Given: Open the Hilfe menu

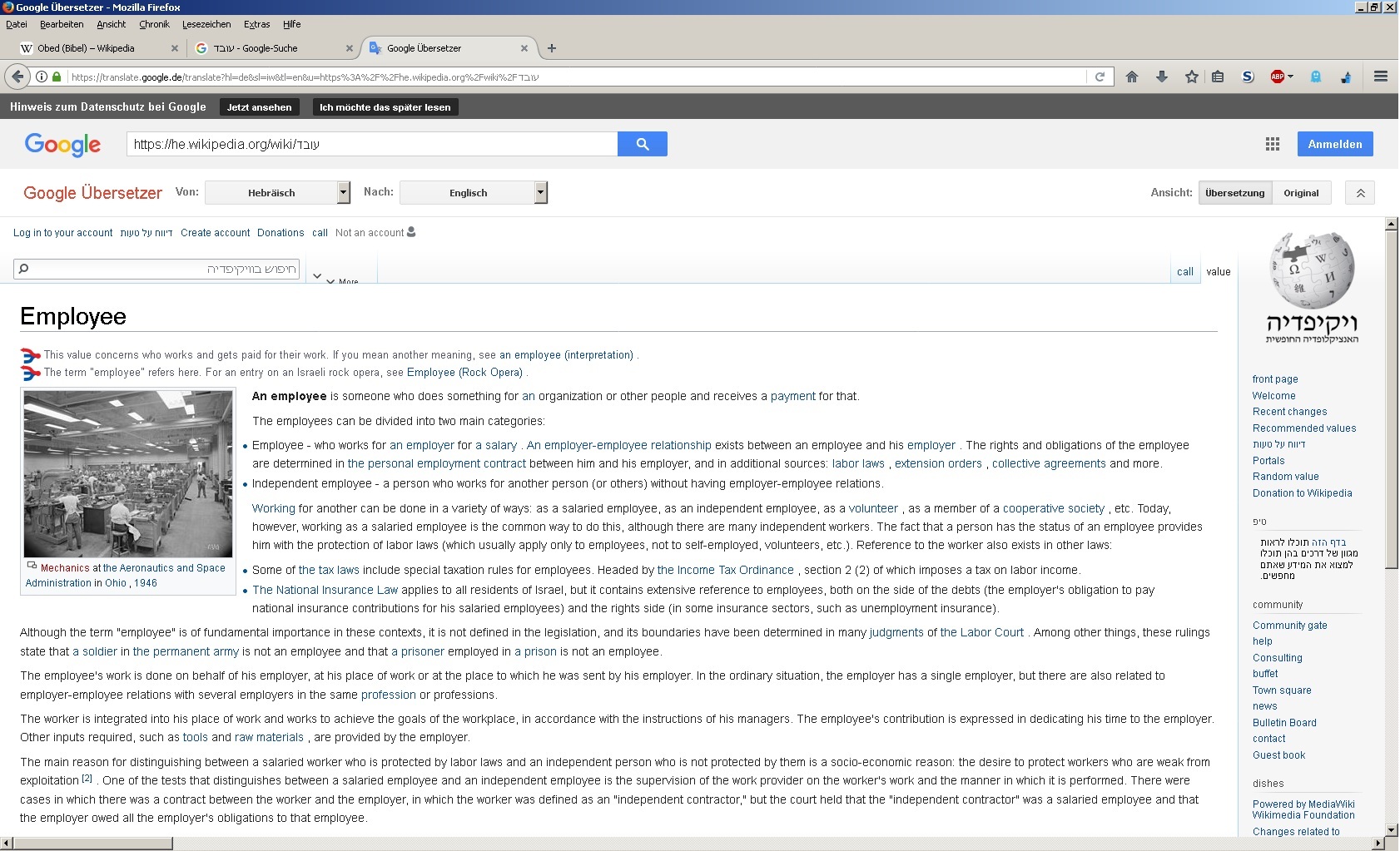Looking at the screenshot, I should [291, 24].
